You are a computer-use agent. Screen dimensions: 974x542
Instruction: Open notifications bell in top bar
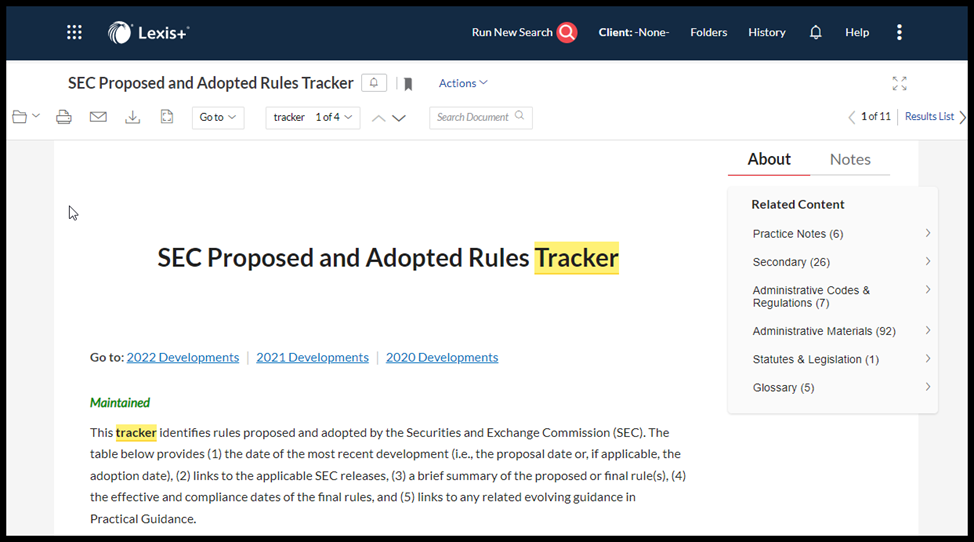click(816, 32)
